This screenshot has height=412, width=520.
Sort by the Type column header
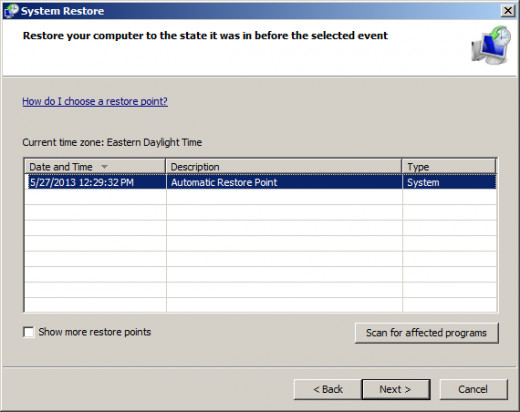coord(449,166)
